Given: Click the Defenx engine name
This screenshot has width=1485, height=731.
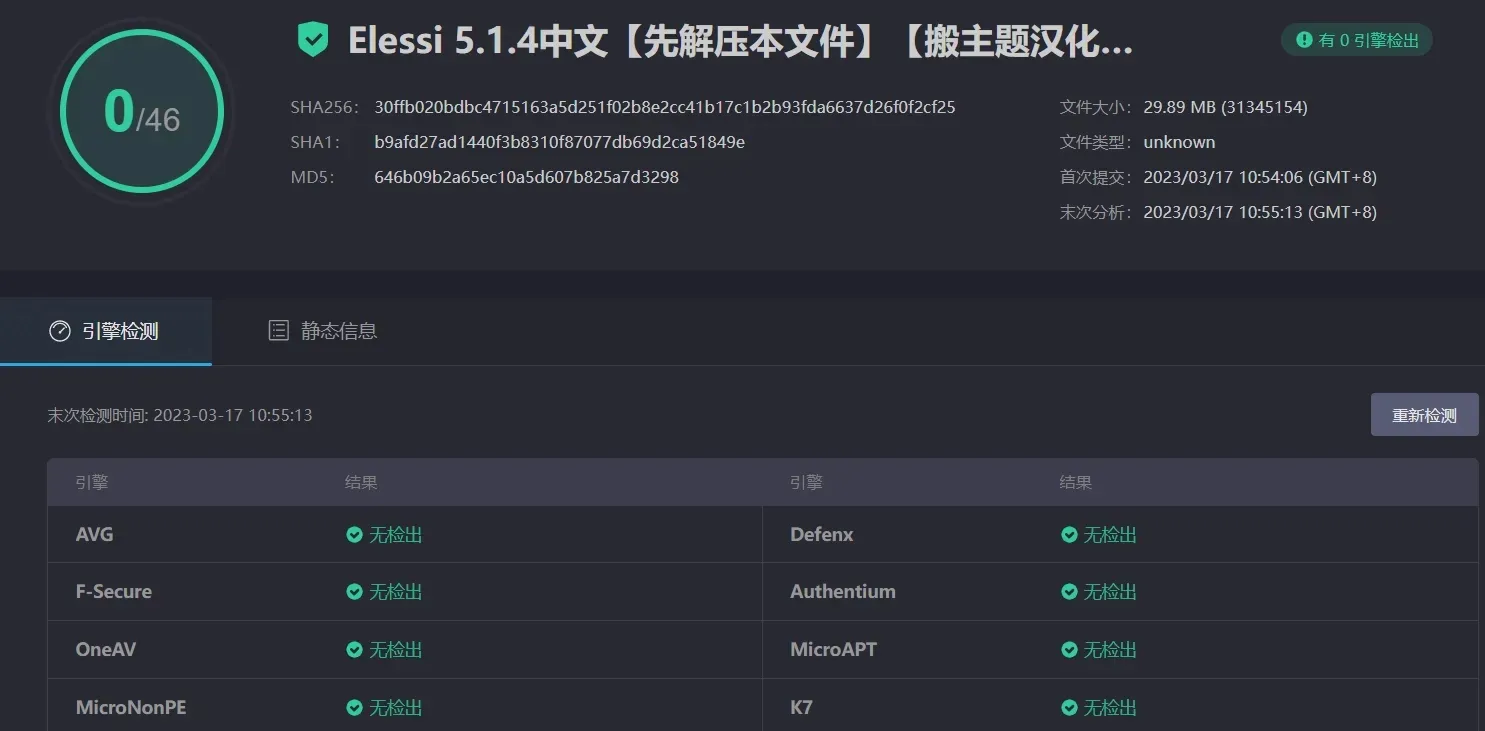Looking at the screenshot, I should (x=822, y=535).
